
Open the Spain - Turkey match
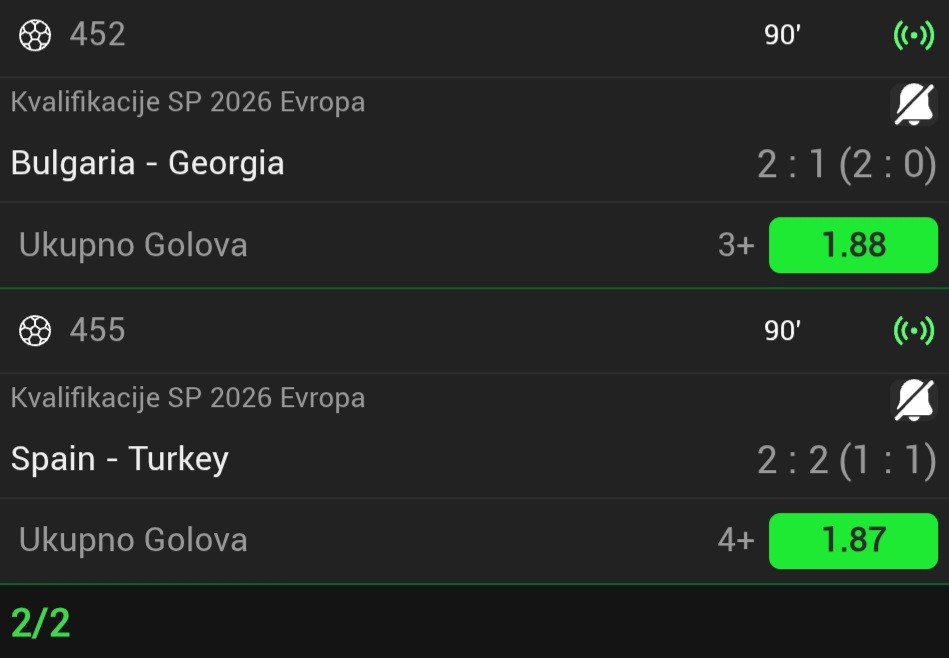point(120,459)
